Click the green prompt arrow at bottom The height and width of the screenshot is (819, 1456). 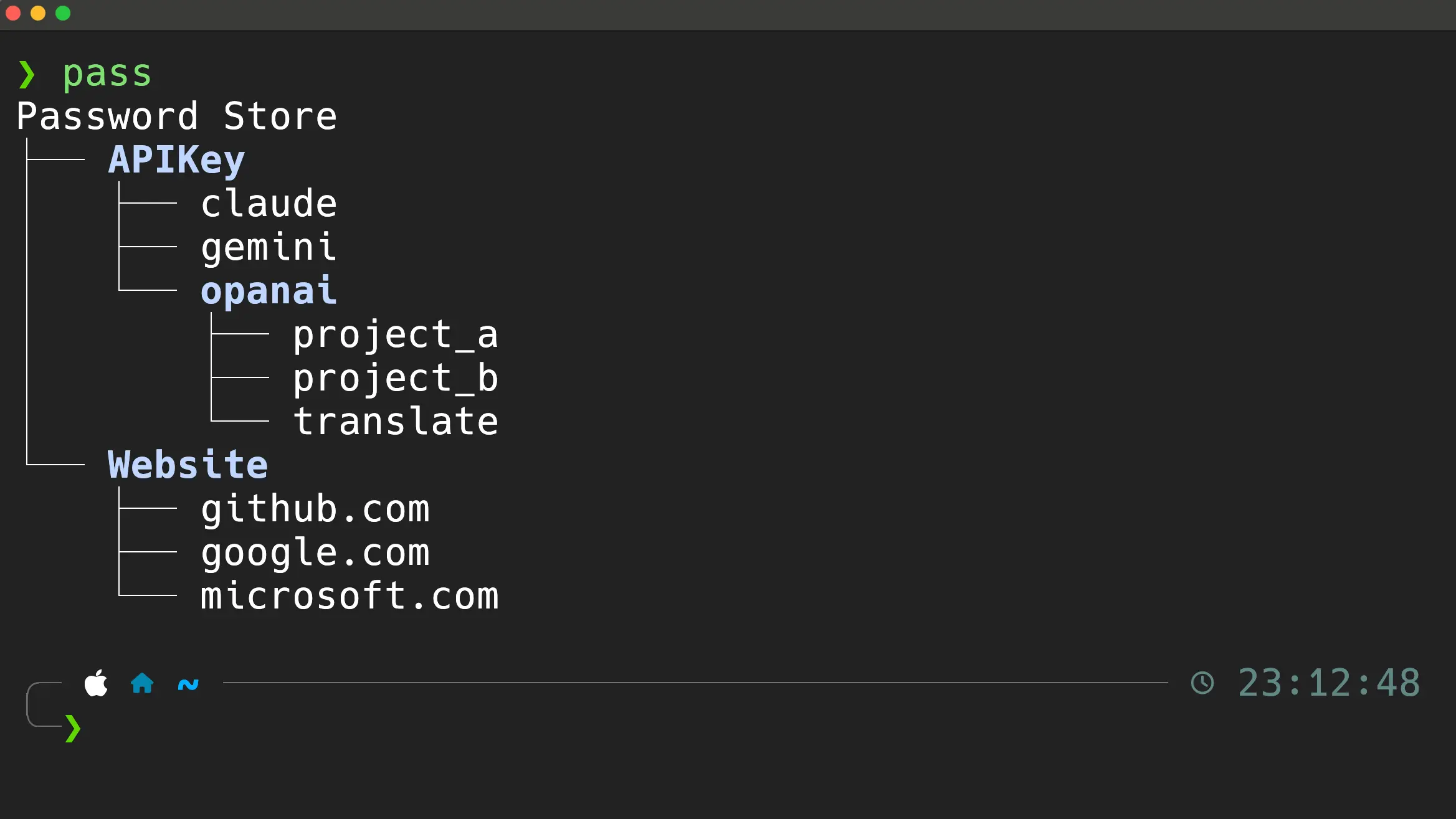[x=73, y=728]
